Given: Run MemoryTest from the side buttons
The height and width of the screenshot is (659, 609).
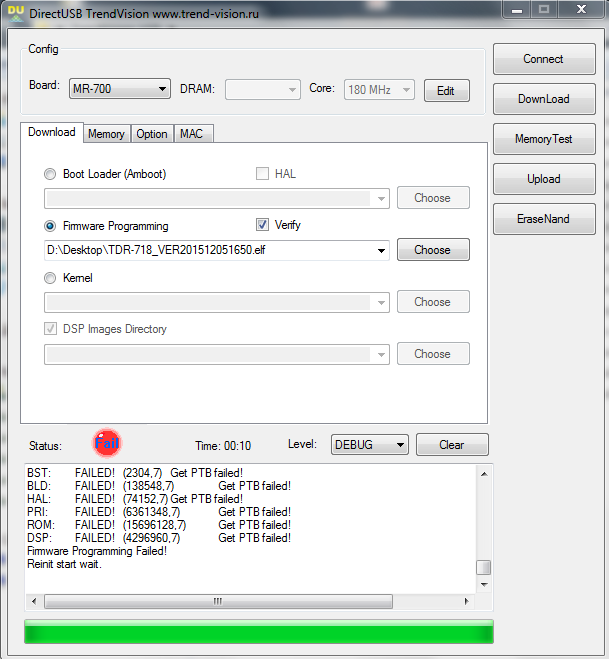Looking at the screenshot, I should point(543,139).
